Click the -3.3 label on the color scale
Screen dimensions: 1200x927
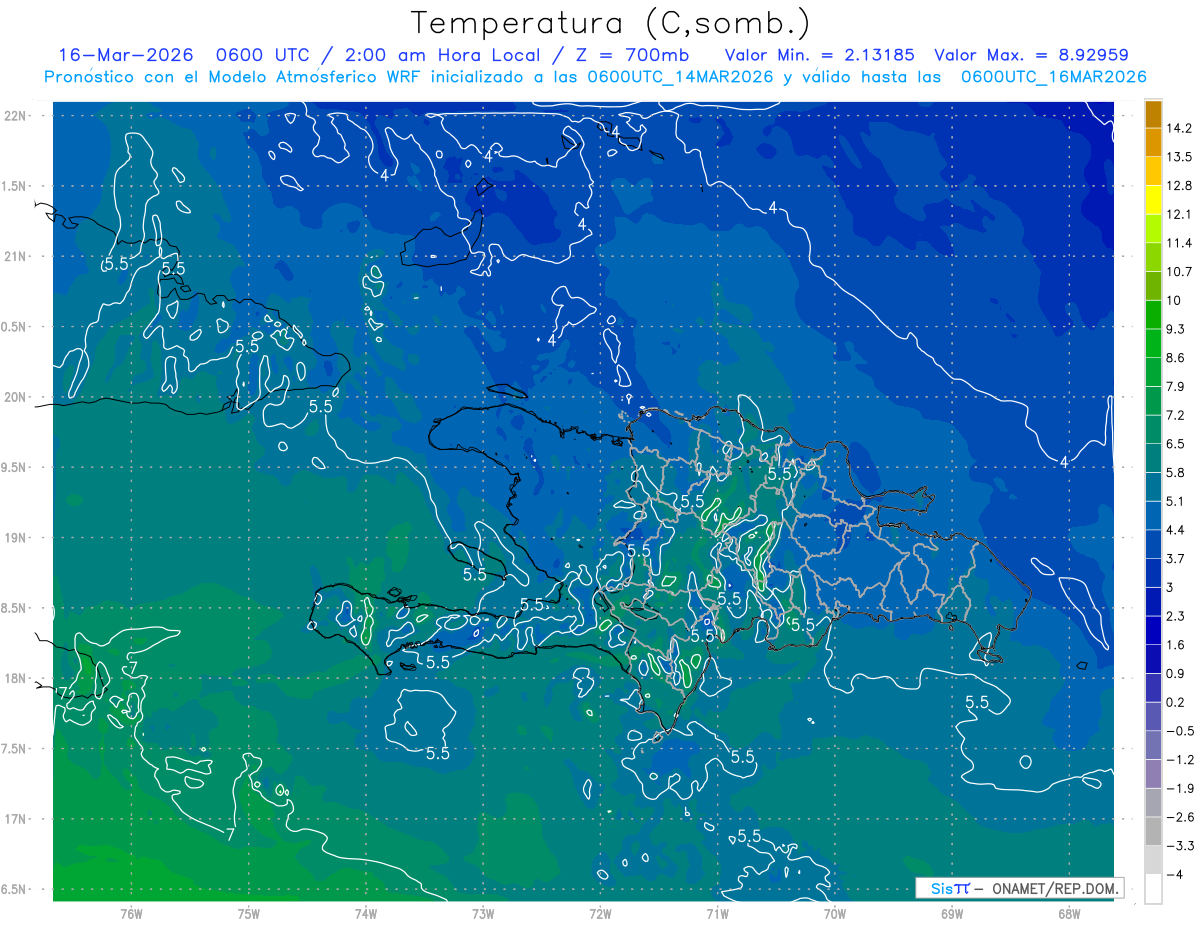pyautogui.click(x=1180, y=846)
